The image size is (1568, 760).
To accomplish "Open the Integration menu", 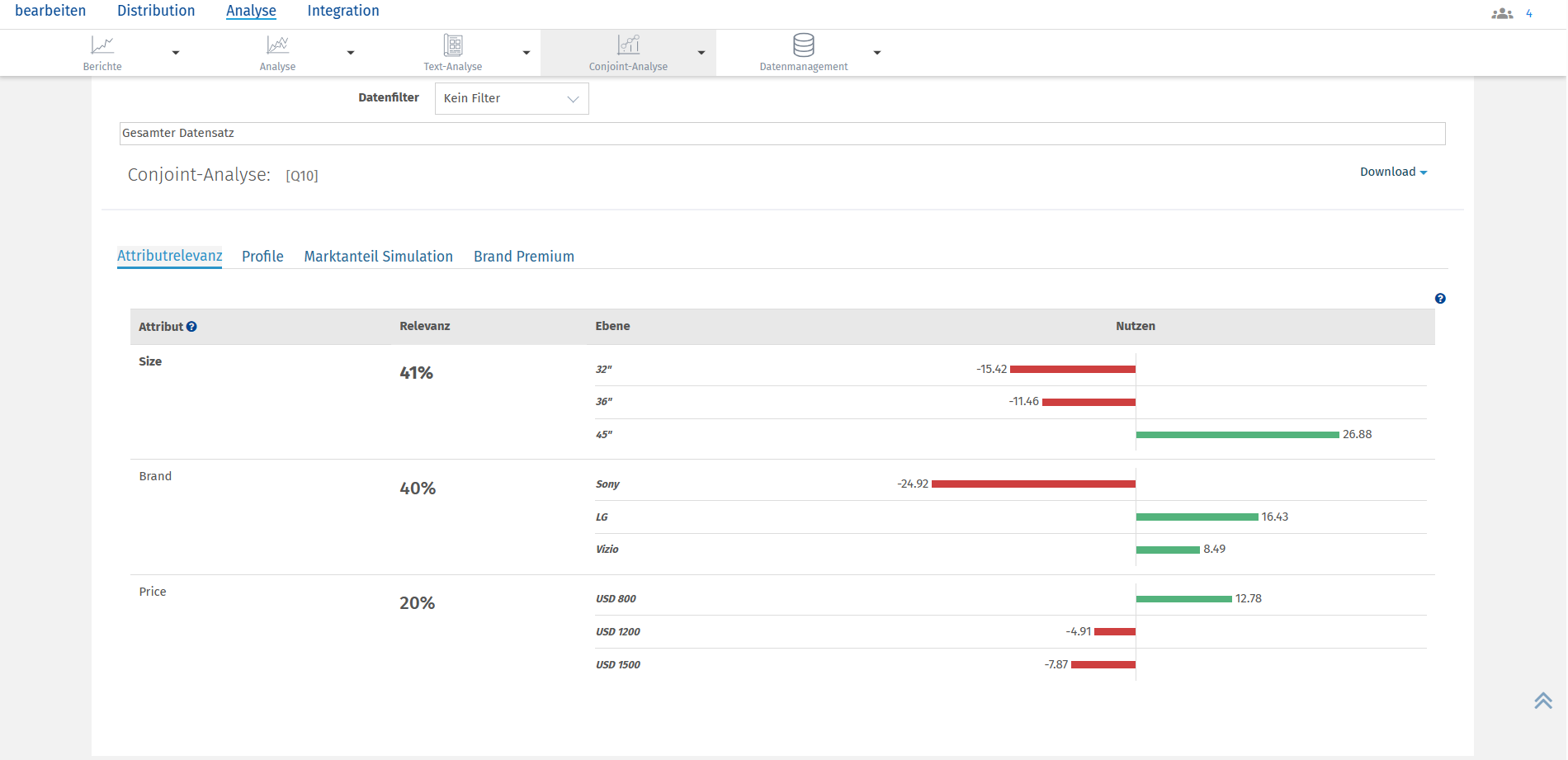I will tap(343, 11).
